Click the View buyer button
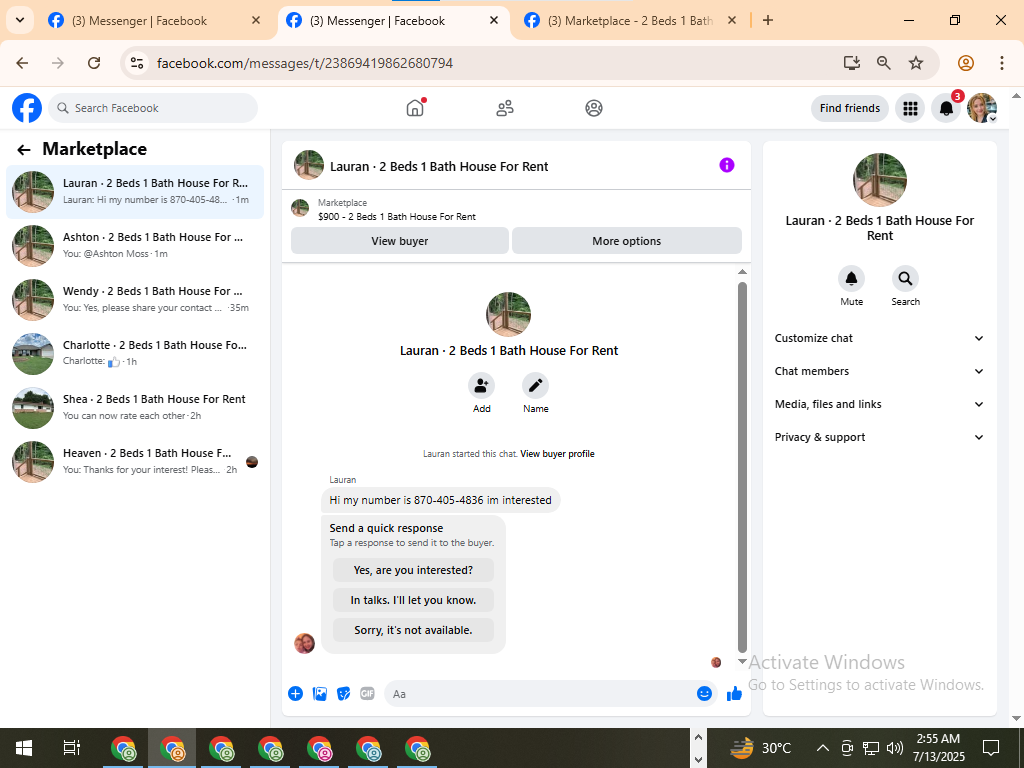Image resolution: width=1024 pixels, height=768 pixels. pyautogui.click(x=400, y=241)
